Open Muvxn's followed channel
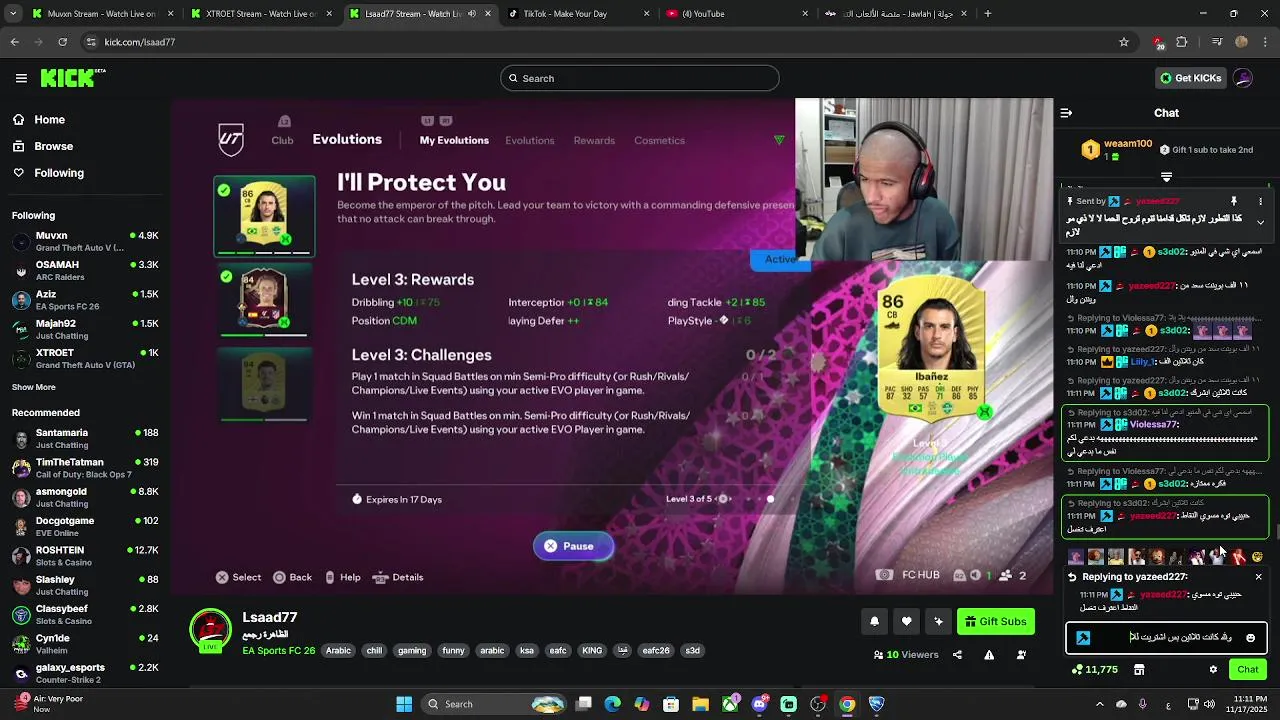 point(85,241)
